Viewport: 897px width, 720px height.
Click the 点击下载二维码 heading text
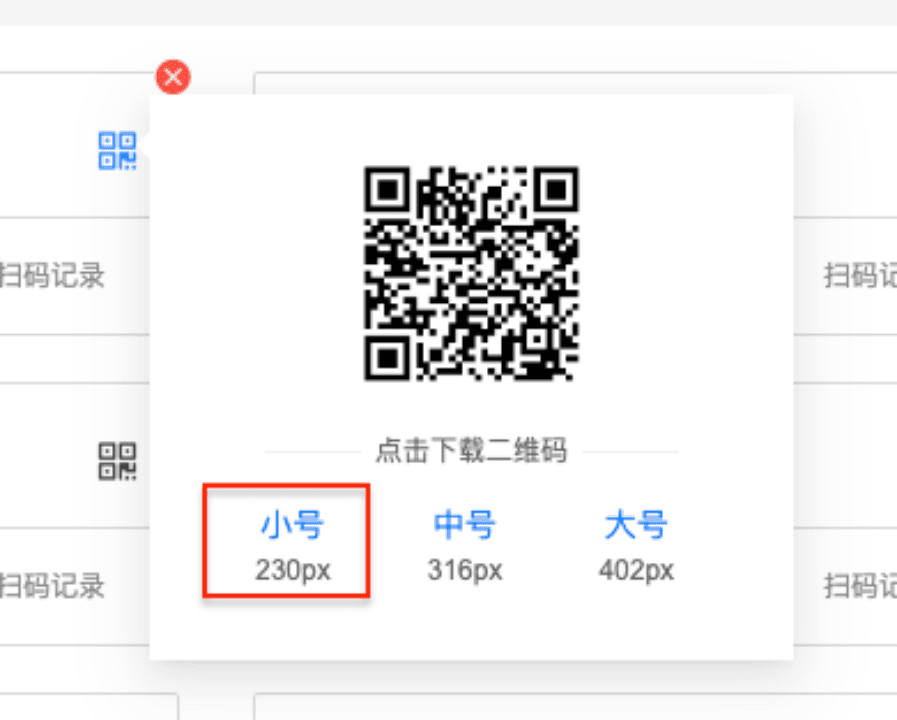click(x=471, y=451)
